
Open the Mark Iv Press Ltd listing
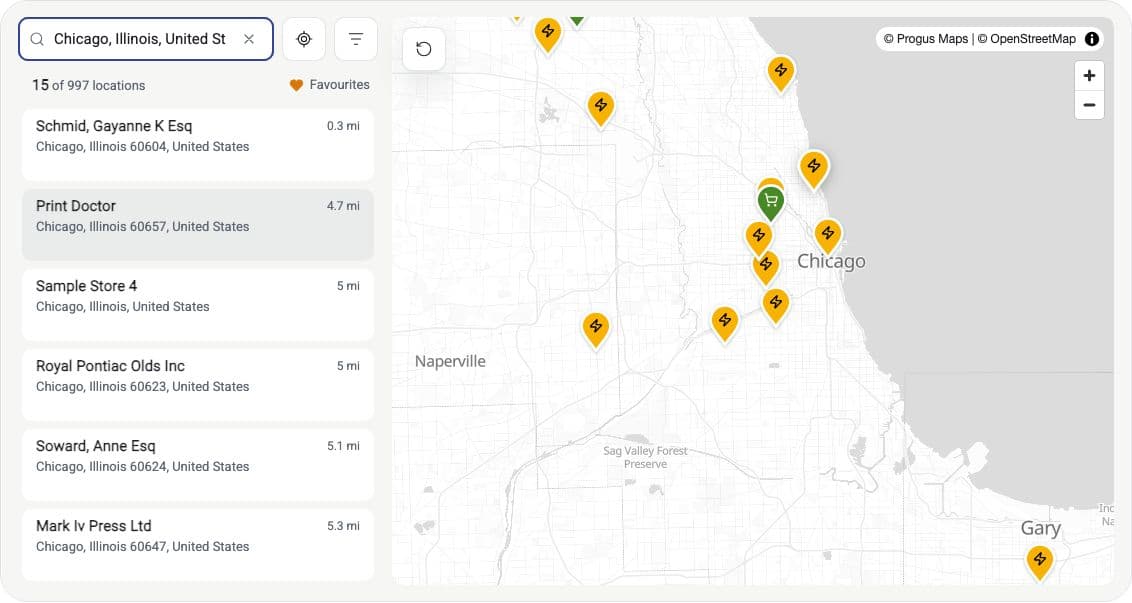(x=198, y=545)
